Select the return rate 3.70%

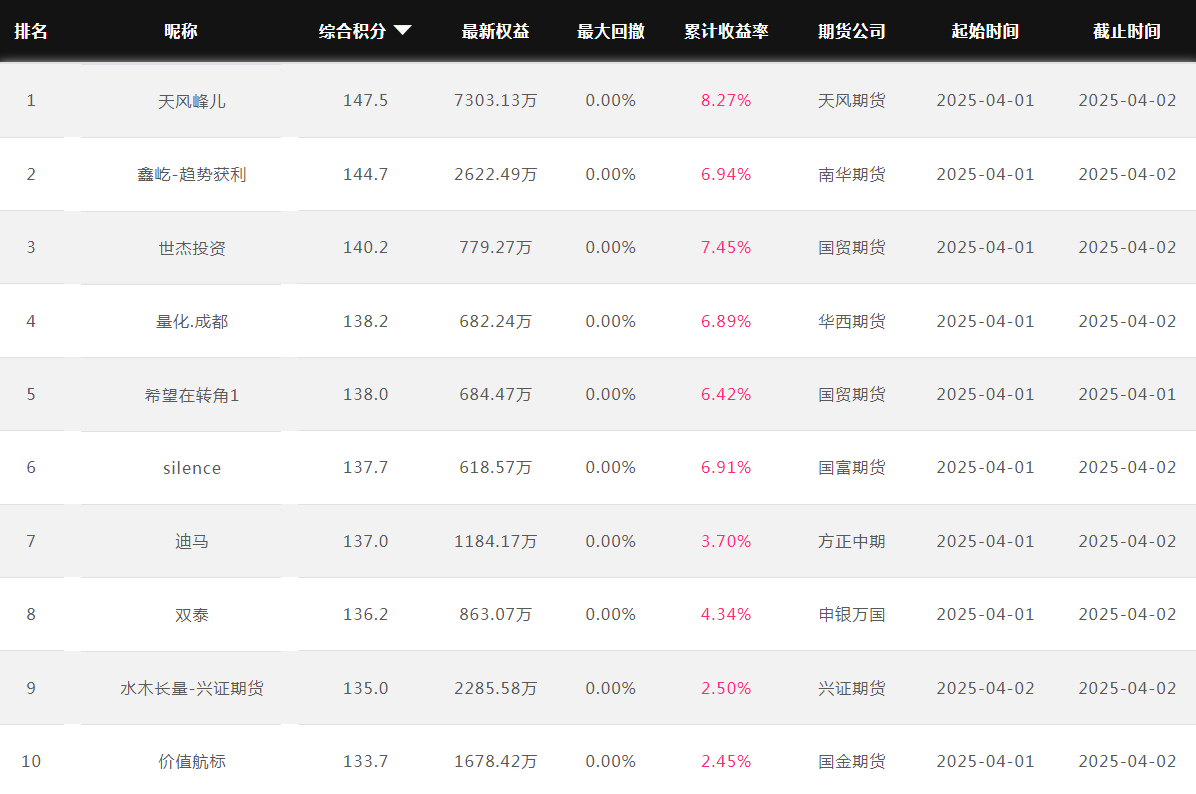726,542
